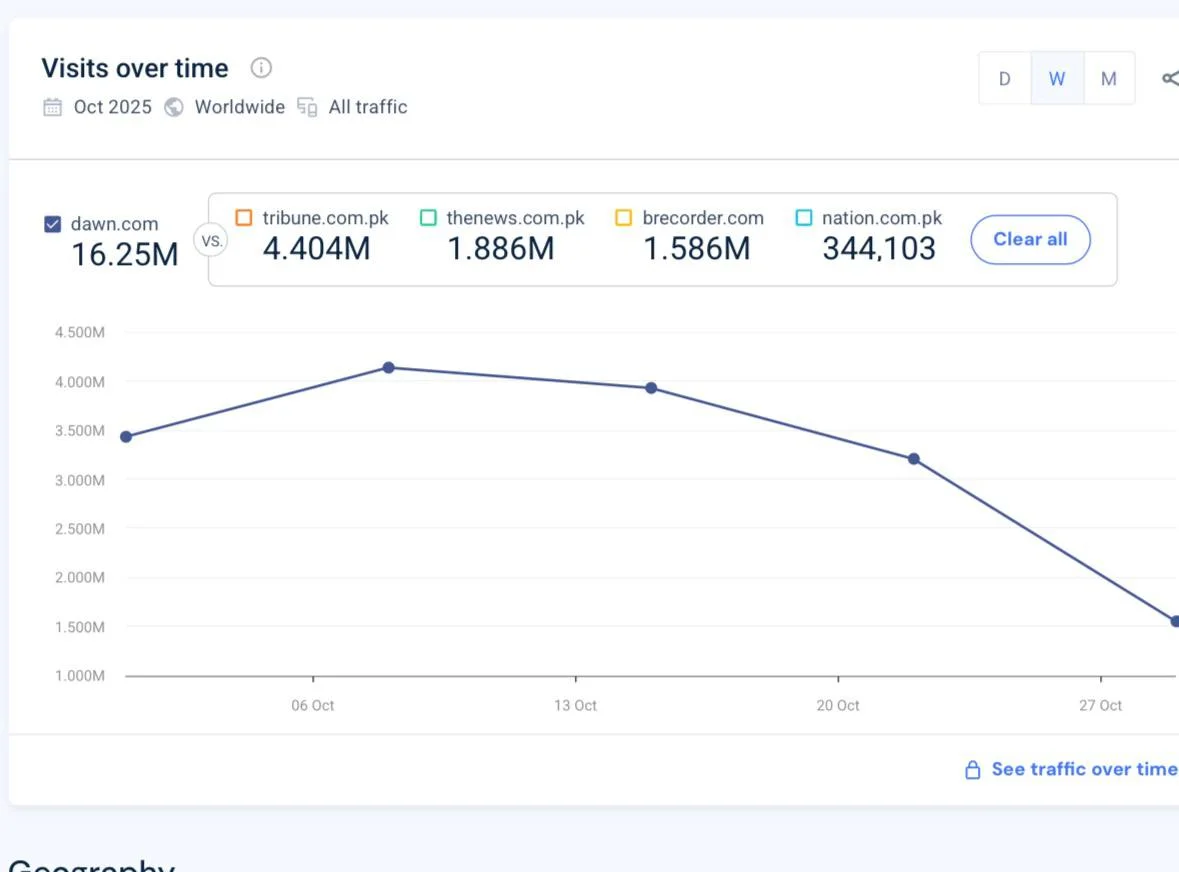
Task: Uncheck the dawn.com checkbox
Action: 53,224
